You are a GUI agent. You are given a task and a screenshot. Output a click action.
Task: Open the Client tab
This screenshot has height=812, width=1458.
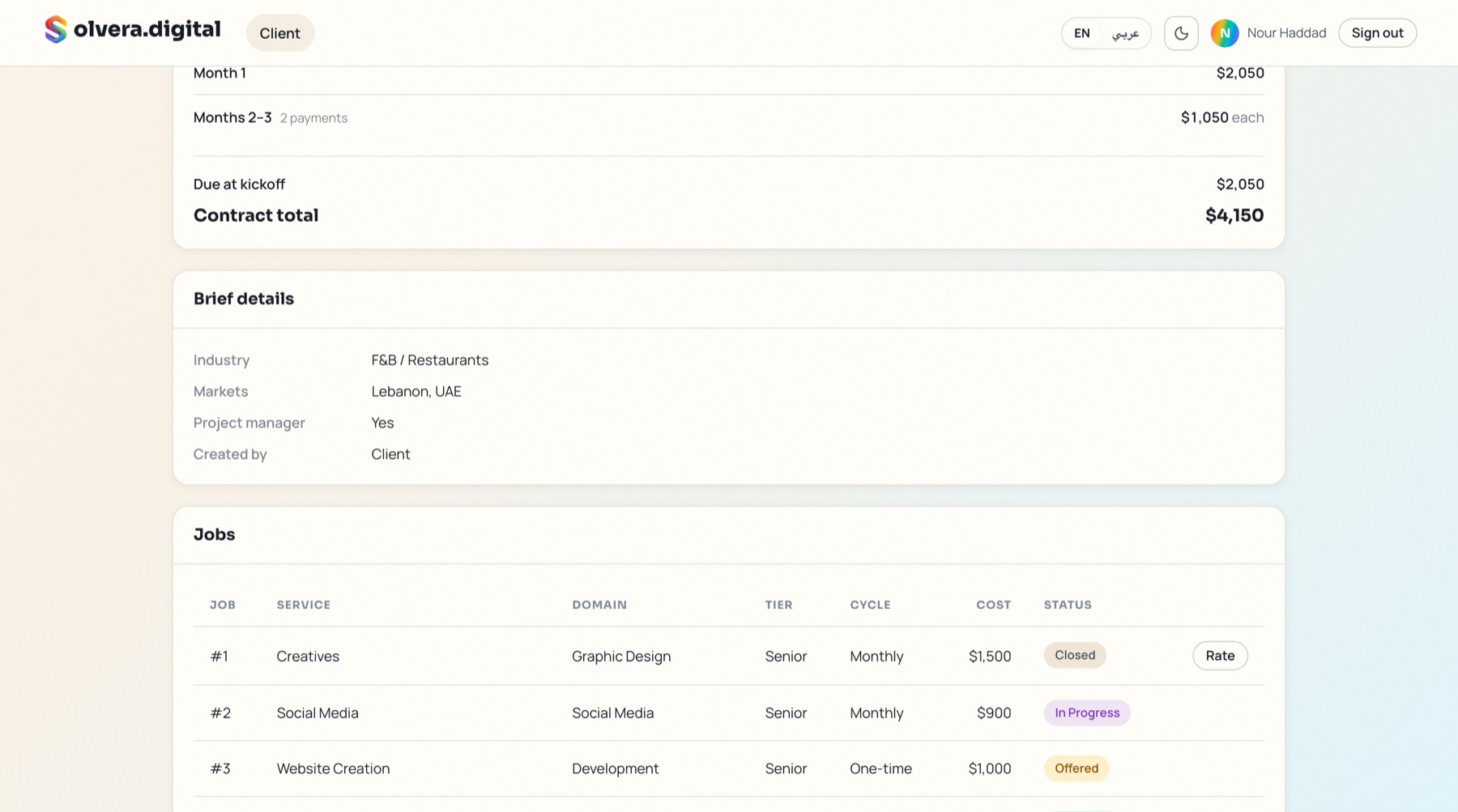tap(280, 33)
